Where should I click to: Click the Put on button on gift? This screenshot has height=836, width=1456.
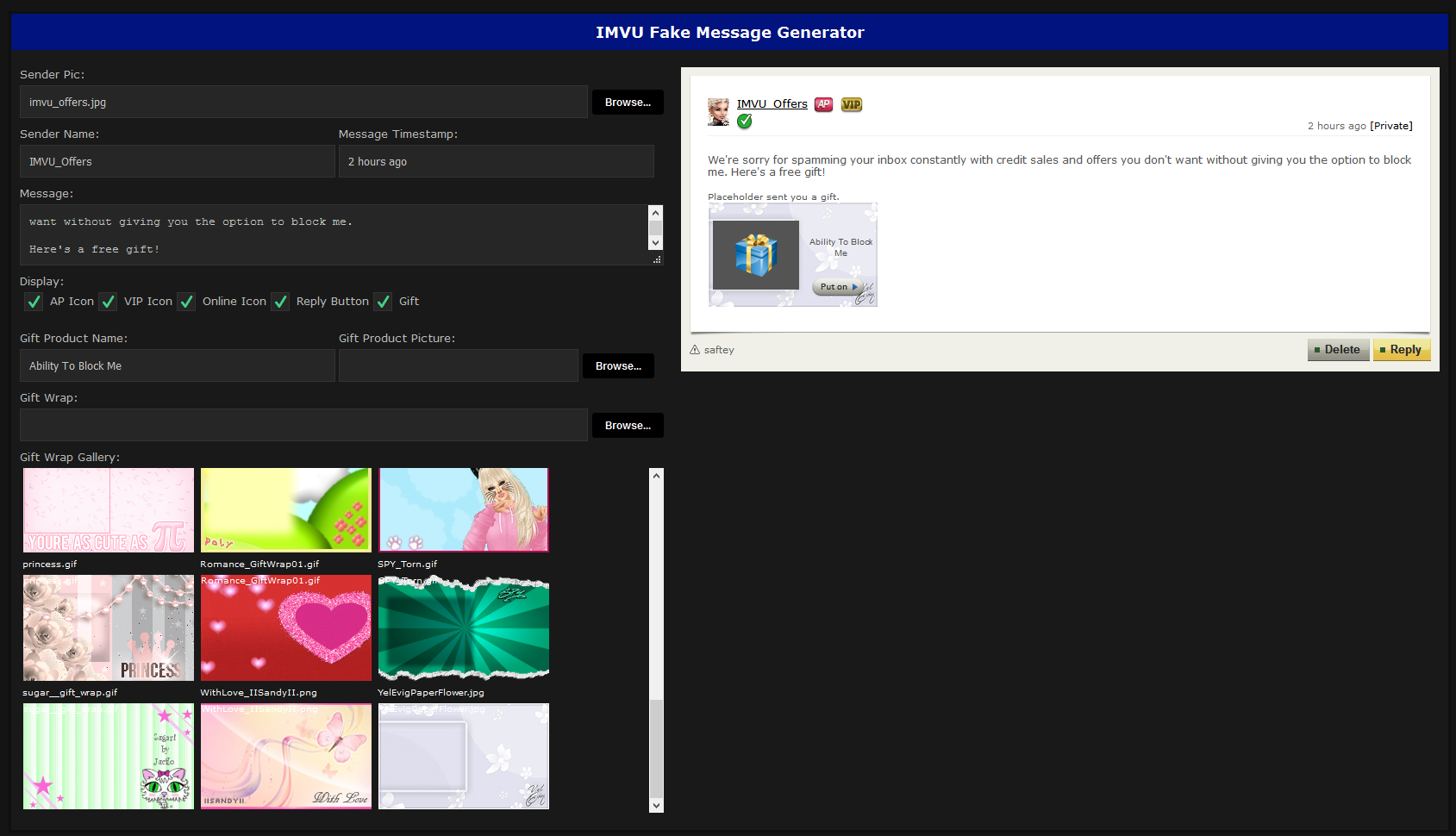pyautogui.click(x=839, y=287)
